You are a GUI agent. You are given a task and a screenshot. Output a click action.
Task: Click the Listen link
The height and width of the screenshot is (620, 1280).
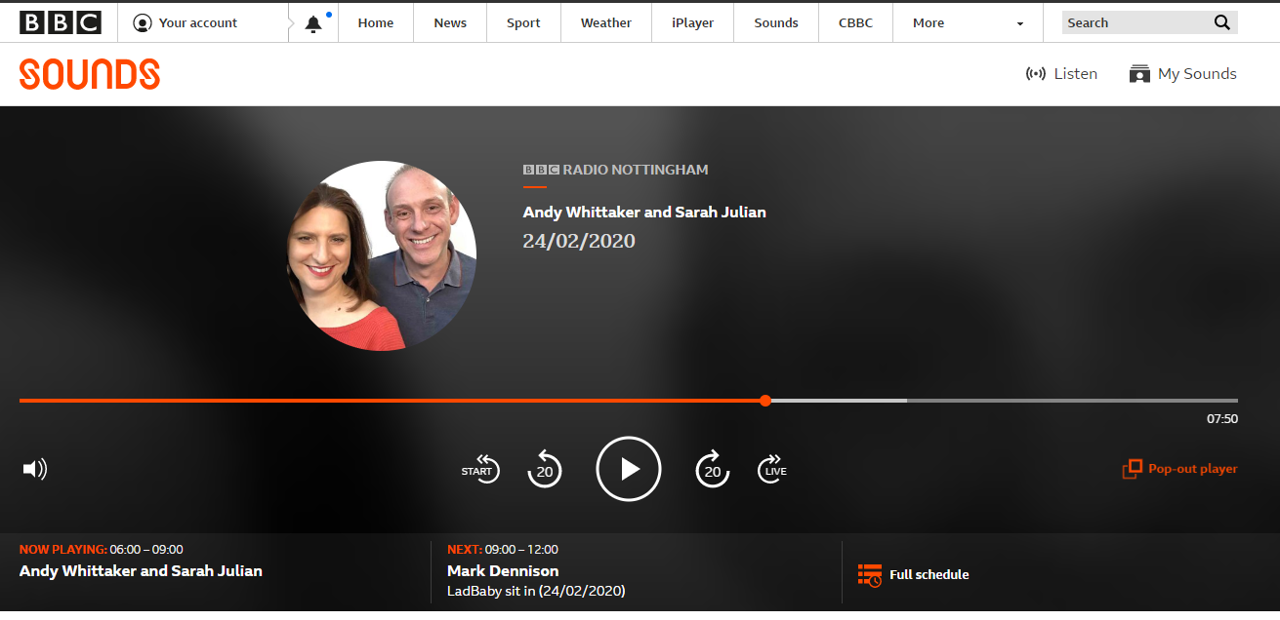tap(1062, 74)
